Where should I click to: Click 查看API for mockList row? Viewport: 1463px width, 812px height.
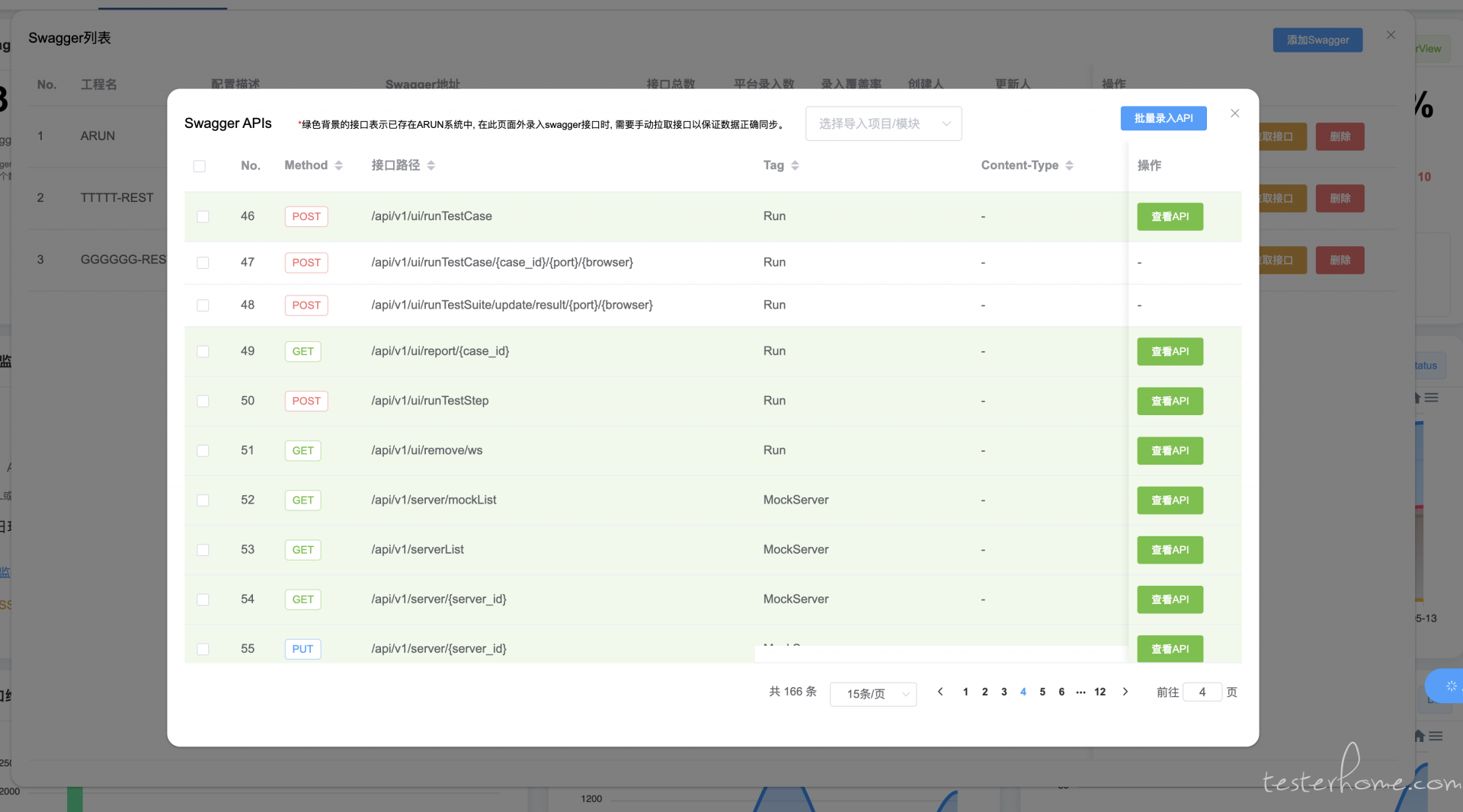pos(1170,500)
